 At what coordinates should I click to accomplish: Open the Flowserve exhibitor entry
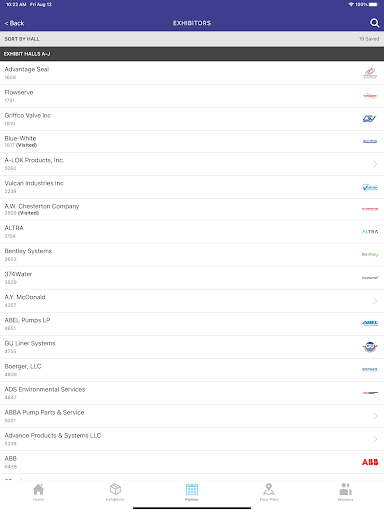(192, 96)
